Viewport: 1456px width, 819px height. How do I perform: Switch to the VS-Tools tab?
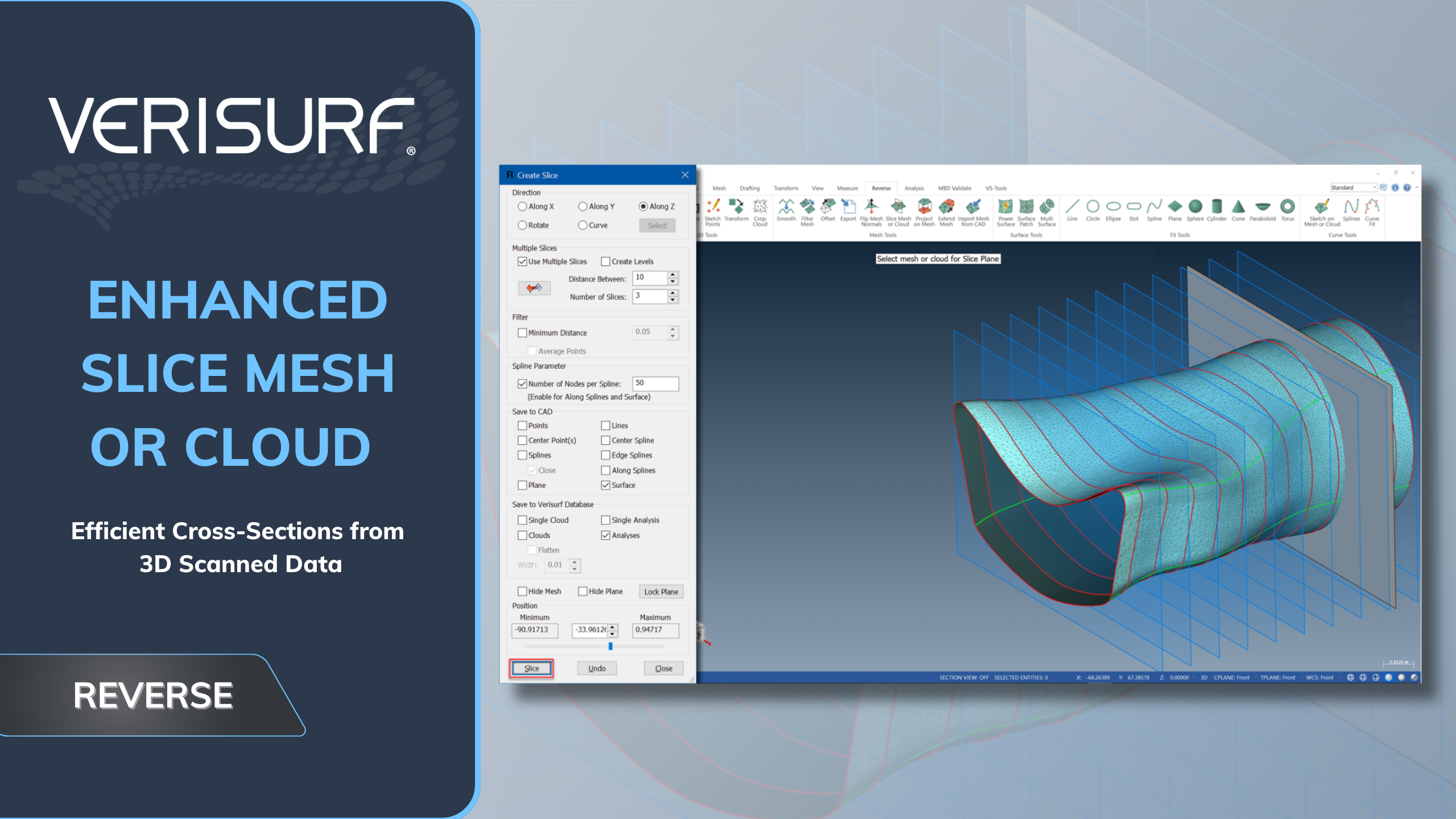[x=996, y=188]
